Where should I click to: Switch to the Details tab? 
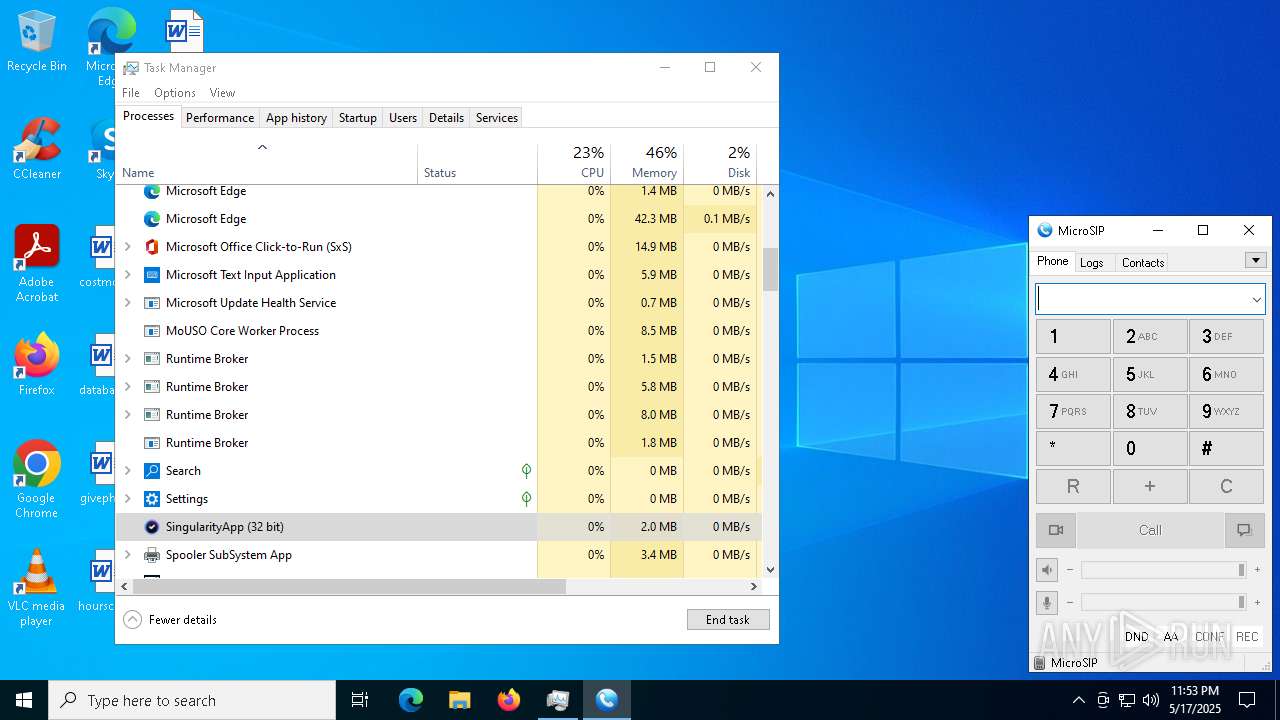click(446, 118)
